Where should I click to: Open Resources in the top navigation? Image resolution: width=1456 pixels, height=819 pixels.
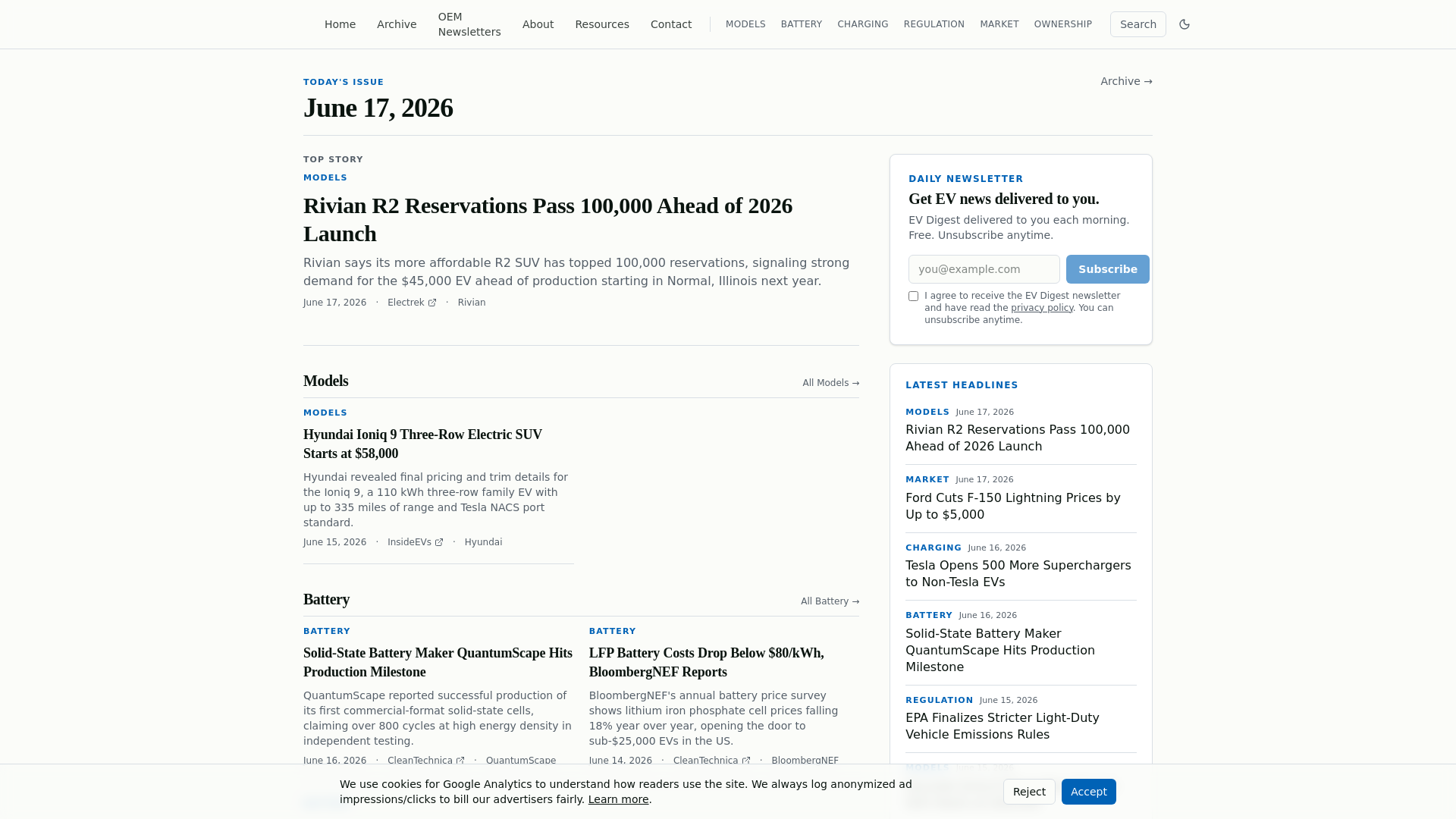click(602, 24)
